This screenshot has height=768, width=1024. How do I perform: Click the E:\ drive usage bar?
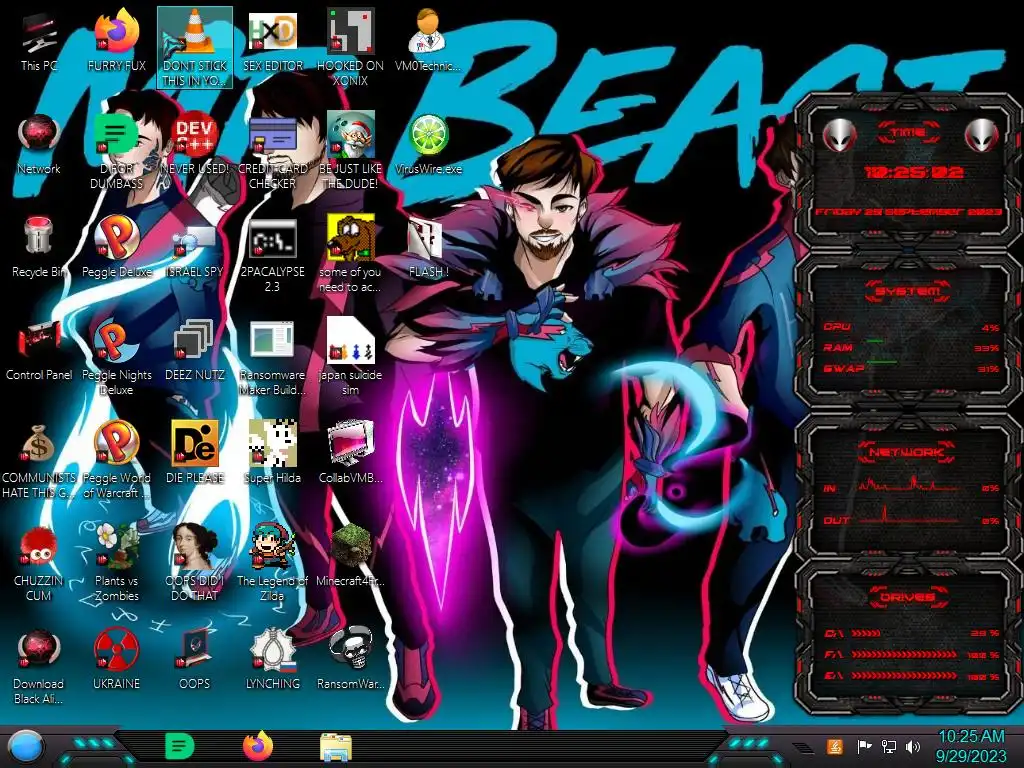click(x=904, y=675)
